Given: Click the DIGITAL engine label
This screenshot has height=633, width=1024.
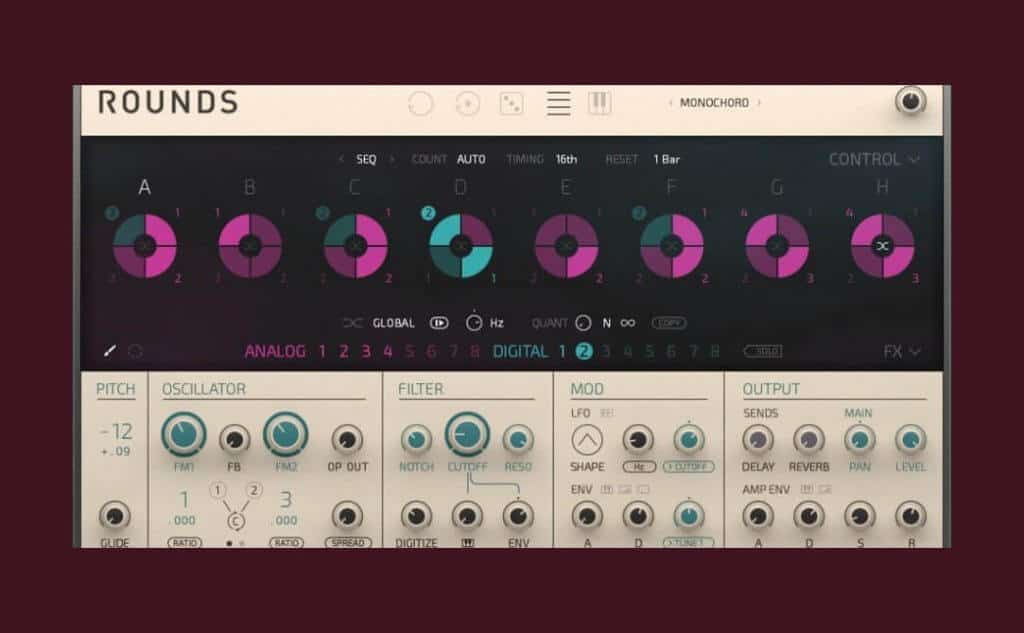Looking at the screenshot, I should (520, 351).
